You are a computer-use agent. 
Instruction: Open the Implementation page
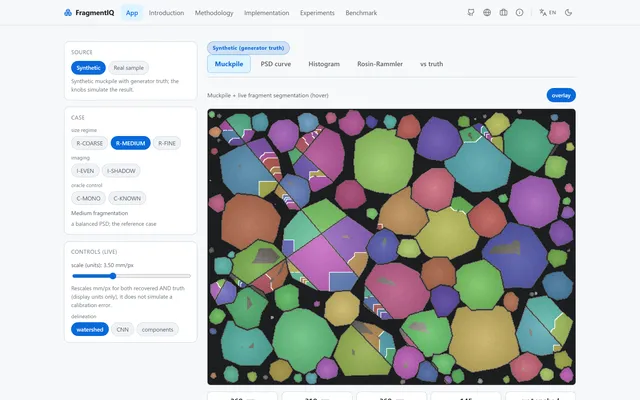(267, 13)
